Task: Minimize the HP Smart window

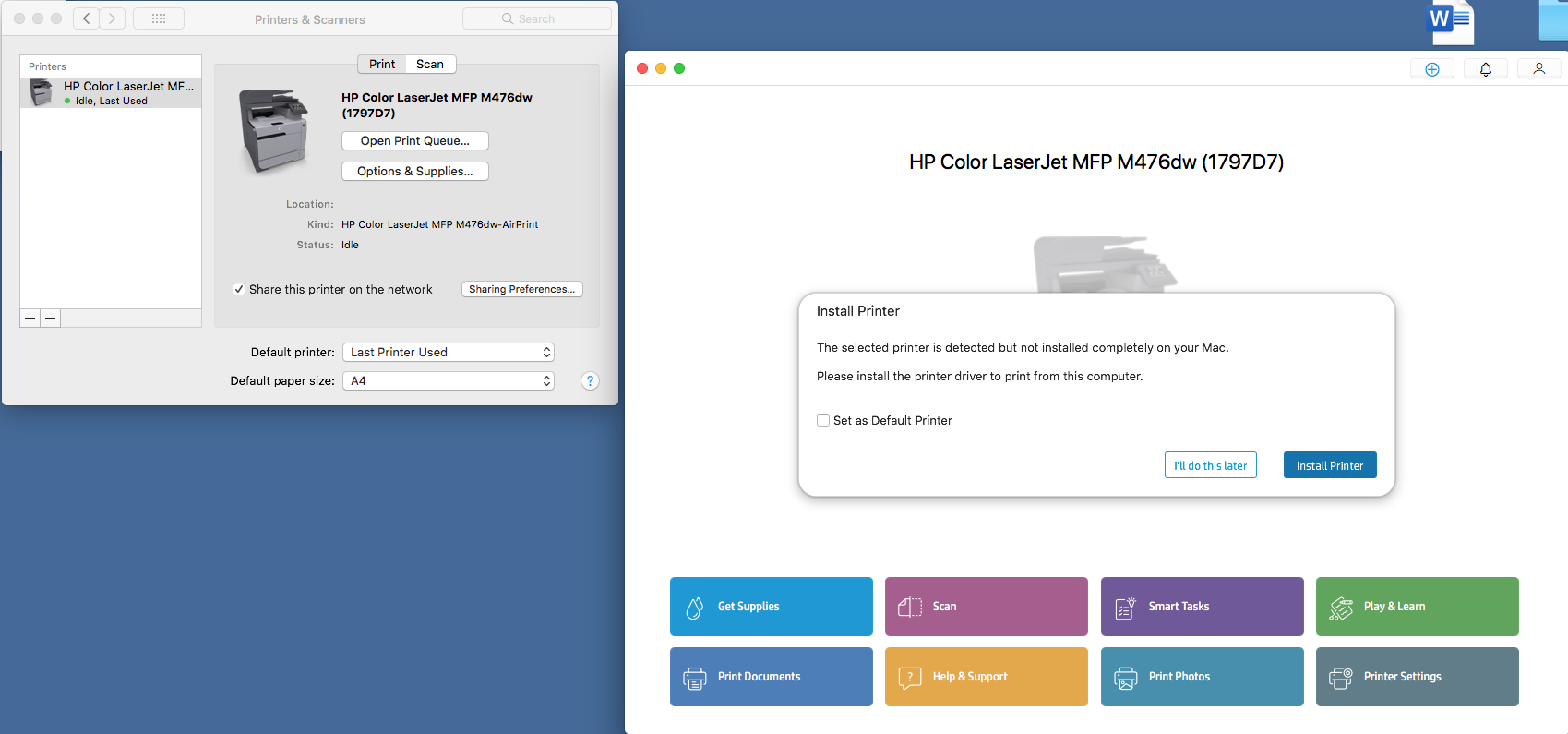Action: [x=661, y=68]
